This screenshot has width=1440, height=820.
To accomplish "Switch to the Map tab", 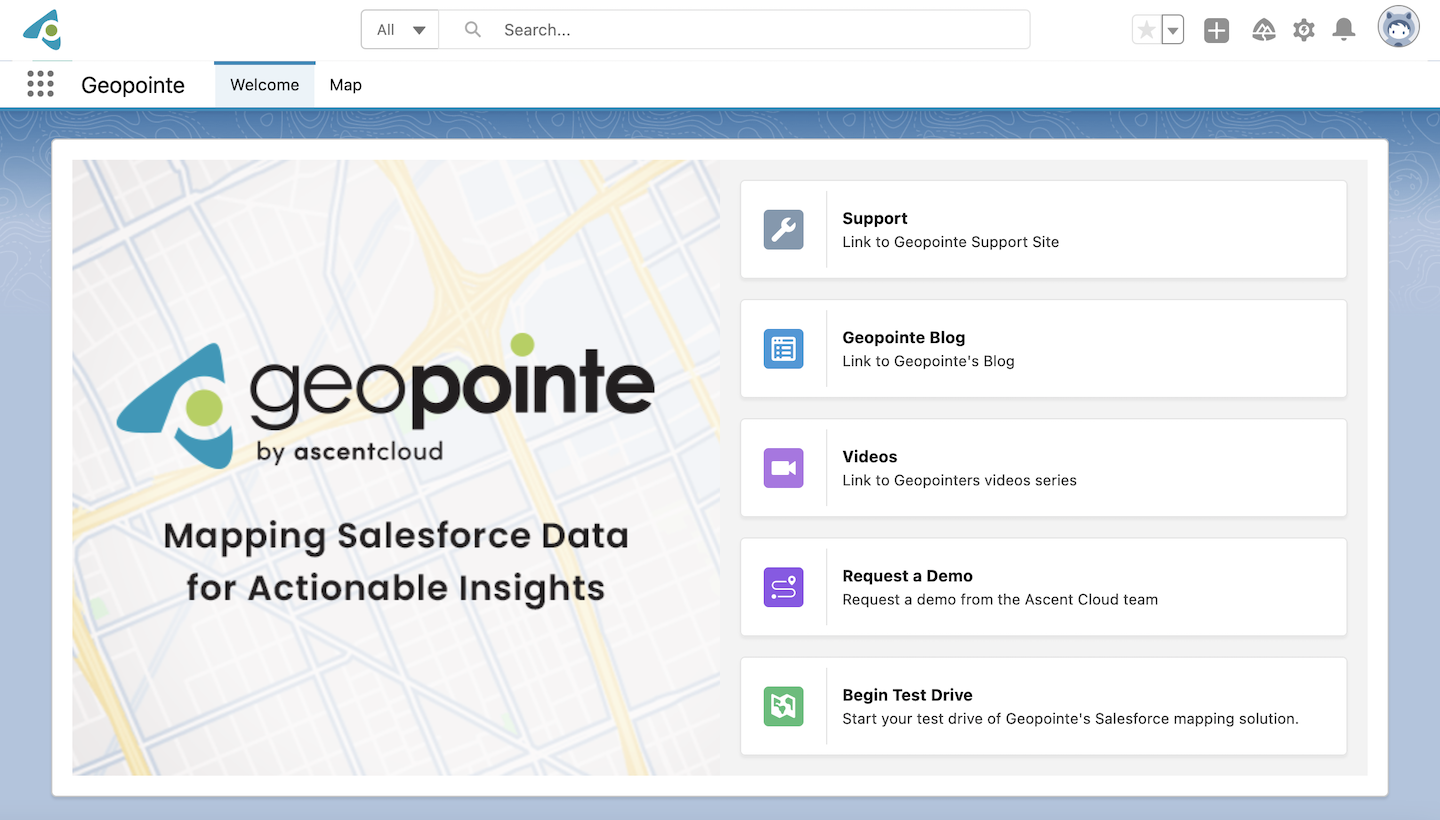I will [x=346, y=85].
